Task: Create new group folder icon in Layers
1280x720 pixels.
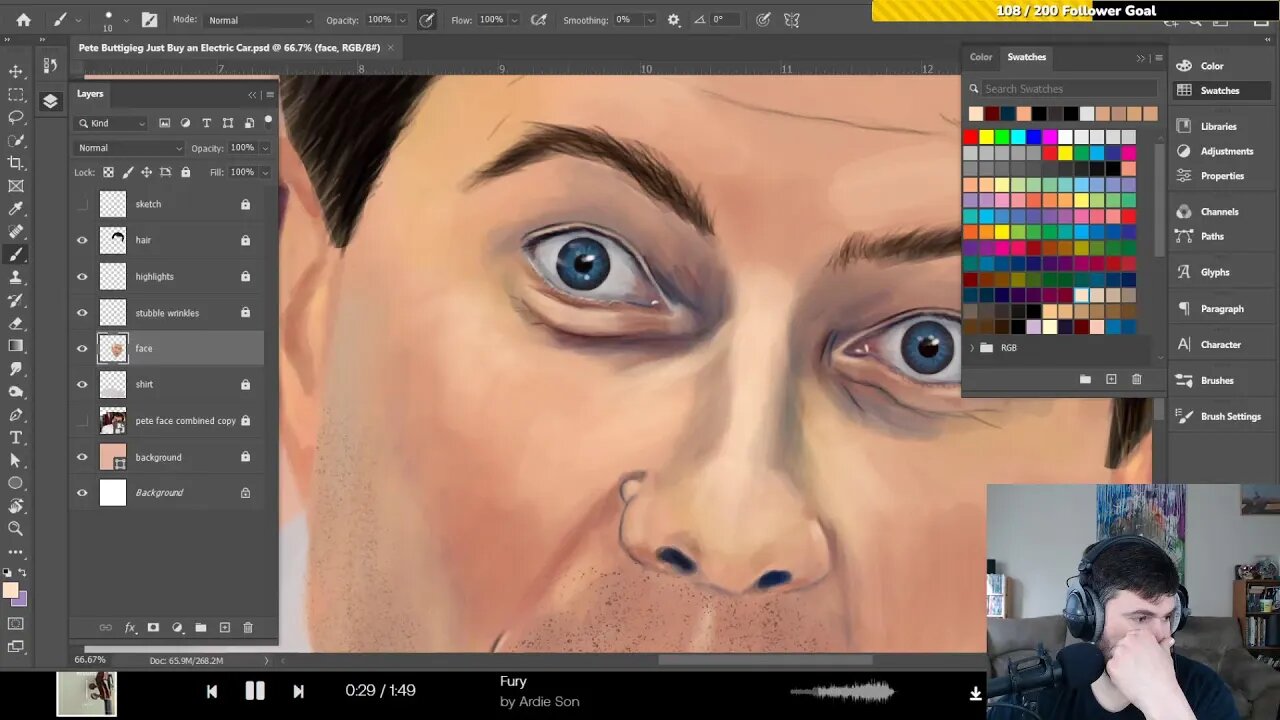Action: (x=200, y=627)
